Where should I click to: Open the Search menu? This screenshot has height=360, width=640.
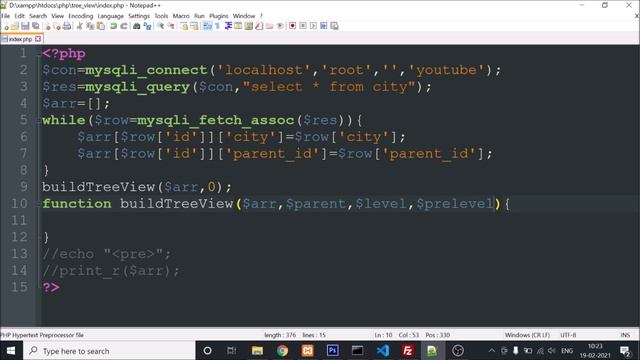click(x=38, y=16)
